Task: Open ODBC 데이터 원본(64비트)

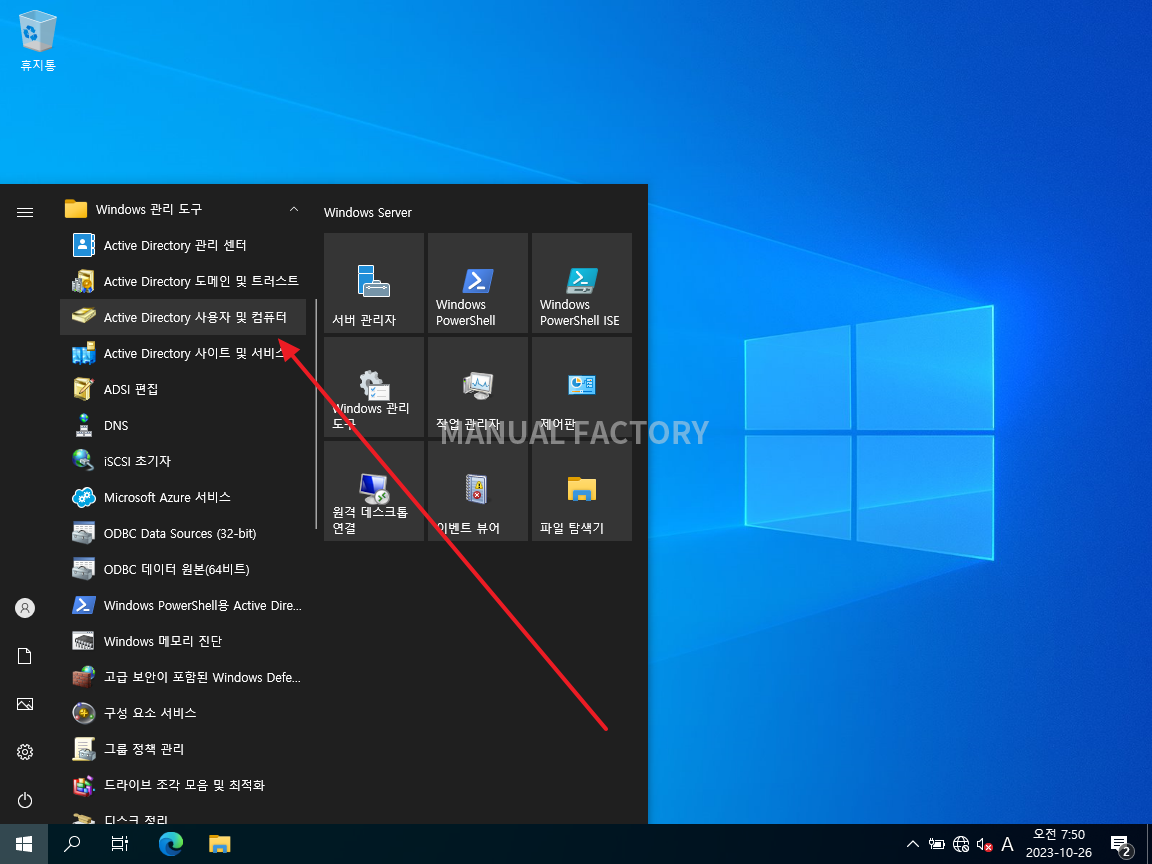Action: [183, 569]
